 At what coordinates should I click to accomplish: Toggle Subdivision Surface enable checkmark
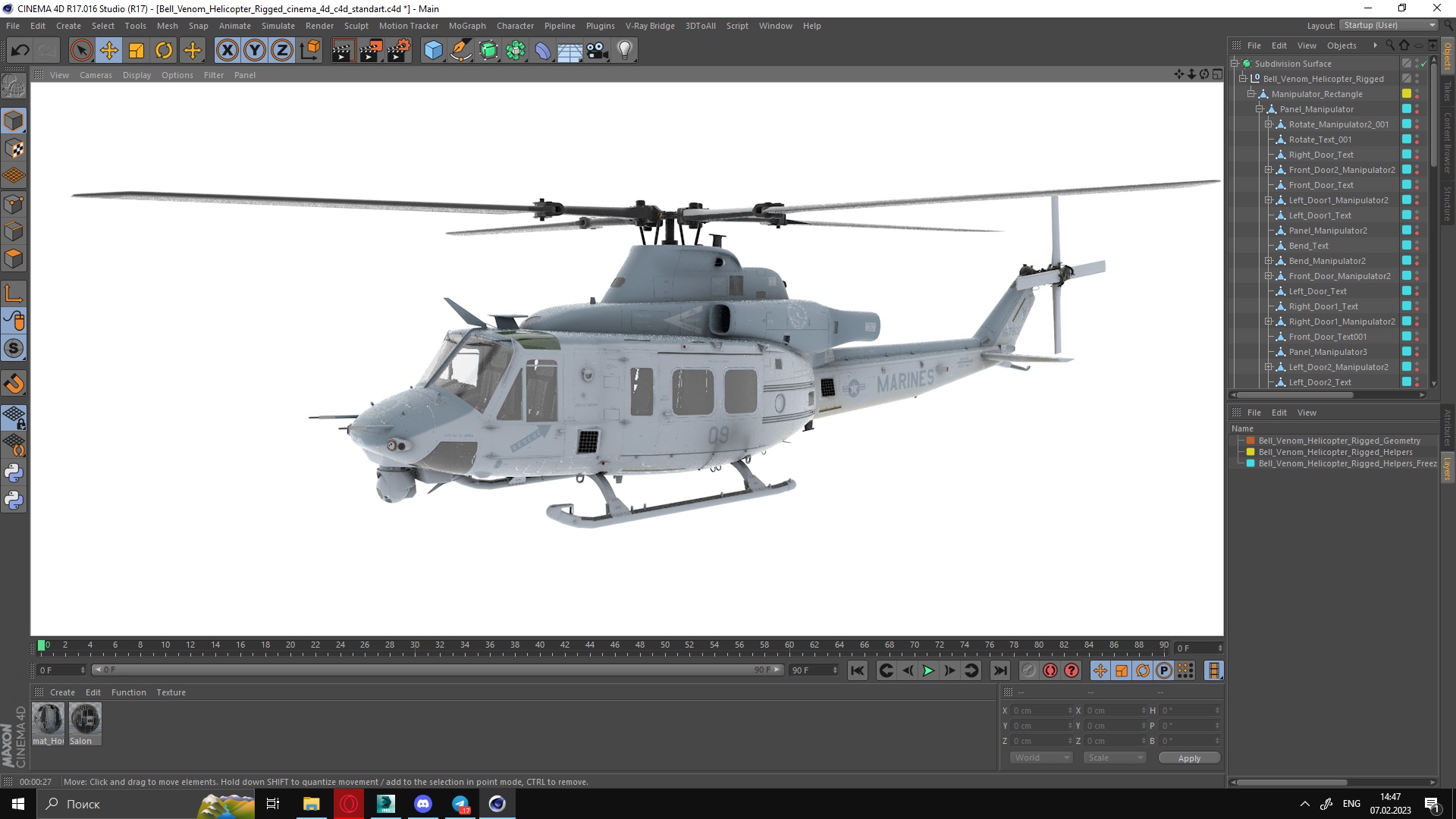pos(1424,64)
